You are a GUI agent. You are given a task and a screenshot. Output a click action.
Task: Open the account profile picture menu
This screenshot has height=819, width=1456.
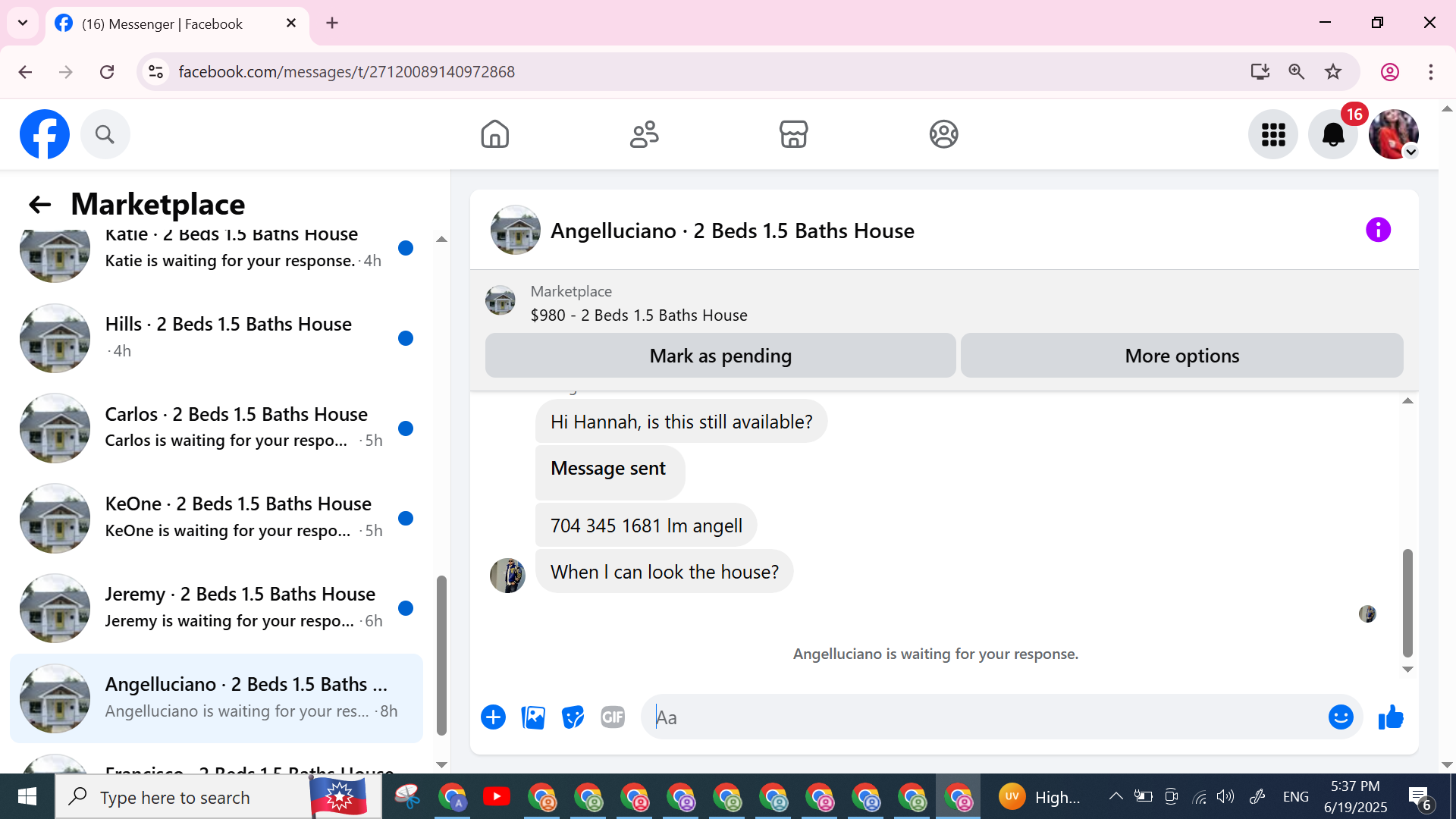click(1393, 134)
